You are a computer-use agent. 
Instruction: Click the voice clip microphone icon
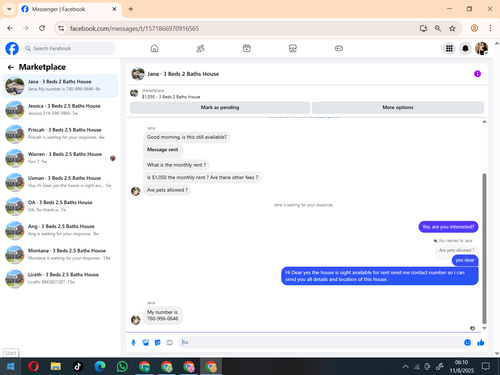pyautogui.click(x=133, y=342)
